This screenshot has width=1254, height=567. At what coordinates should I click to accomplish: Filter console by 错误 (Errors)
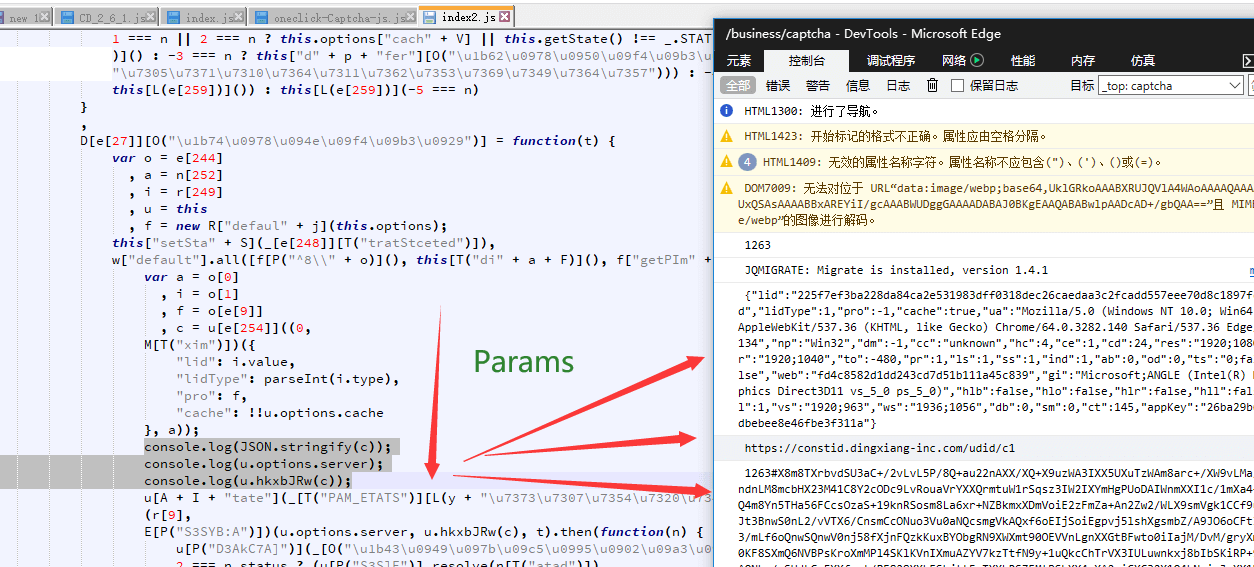click(x=778, y=86)
